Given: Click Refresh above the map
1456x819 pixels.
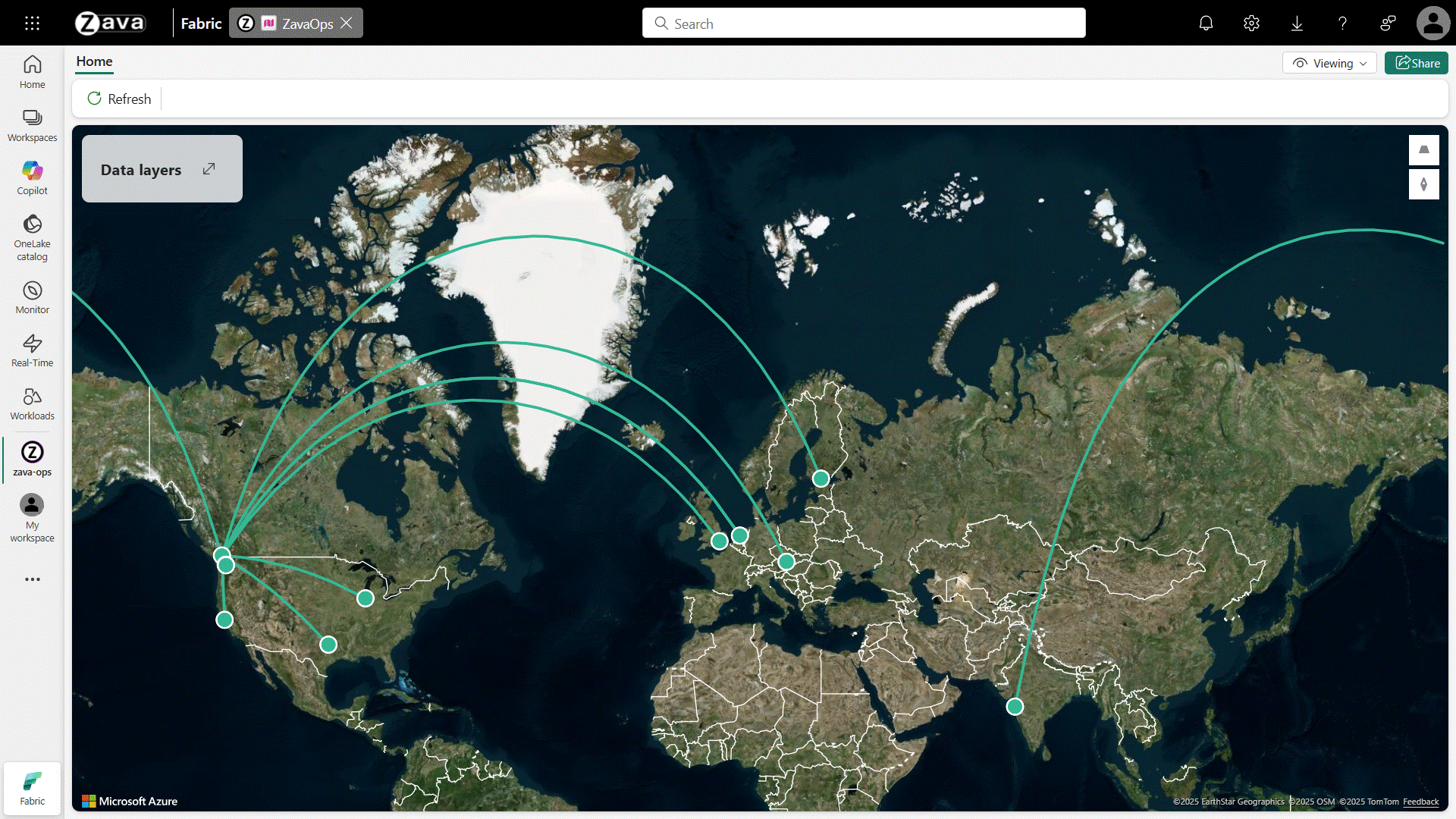Looking at the screenshot, I should (118, 99).
